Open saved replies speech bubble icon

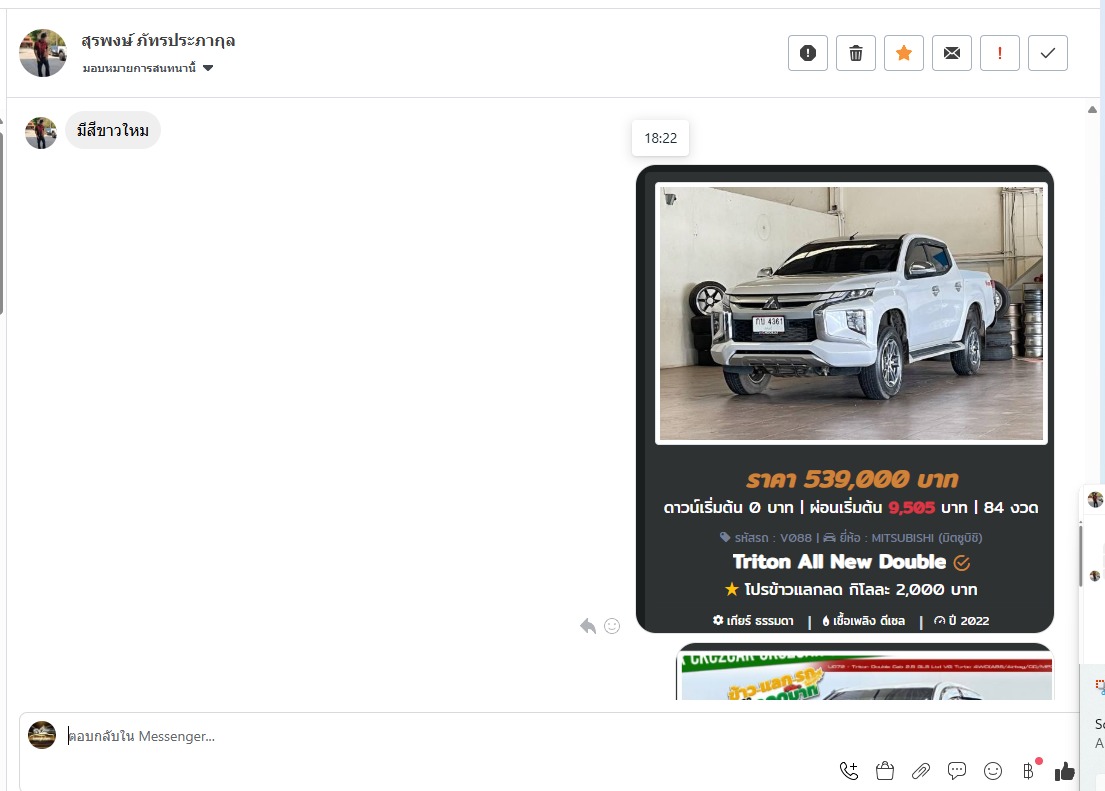click(956, 771)
